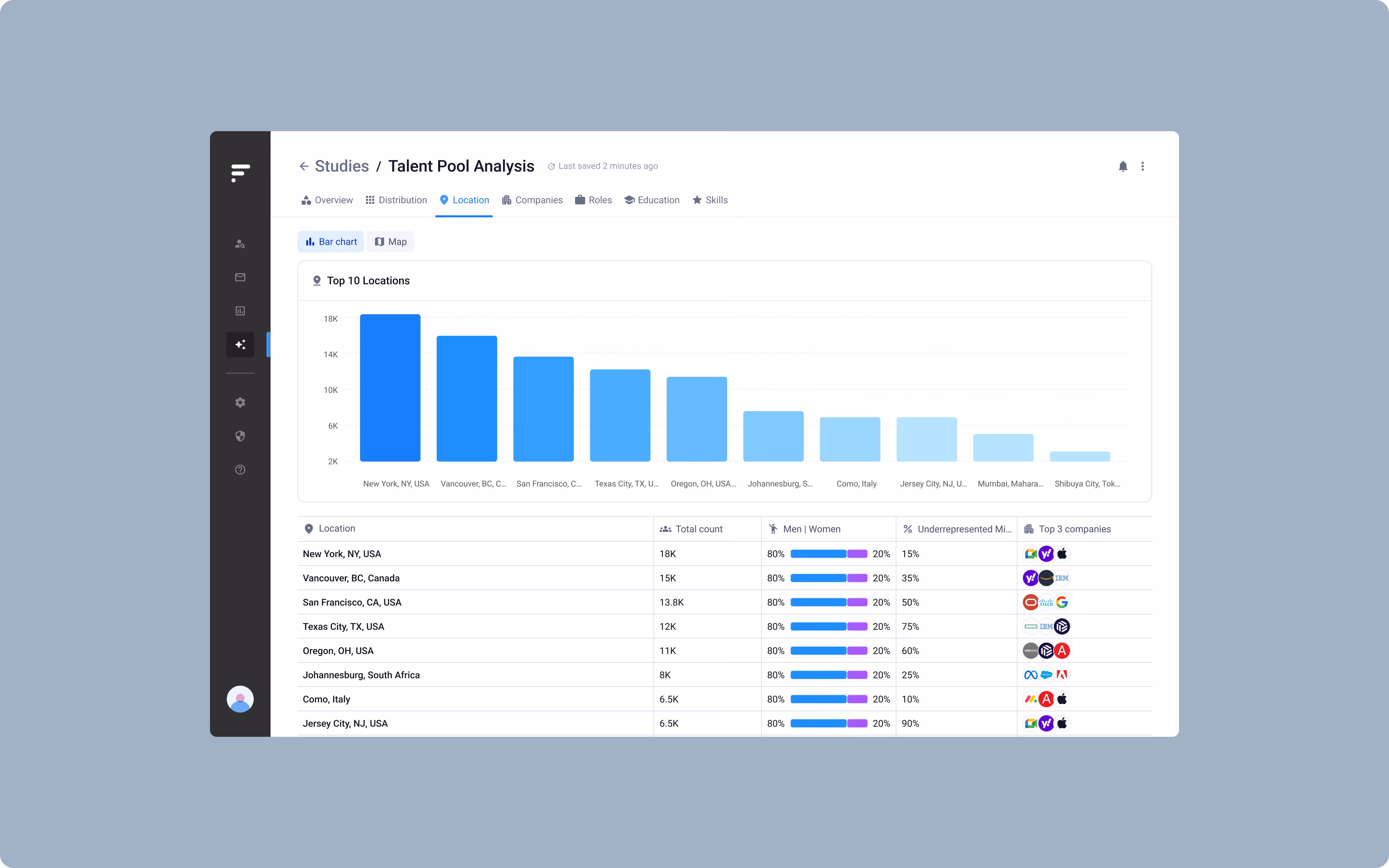Viewport: 1389px width, 868px height.
Task: Open the help question mark icon
Action: click(240, 470)
